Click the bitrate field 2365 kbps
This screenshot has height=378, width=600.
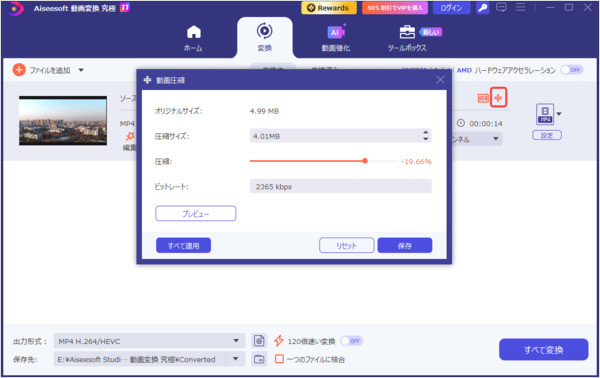[x=341, y=186]
